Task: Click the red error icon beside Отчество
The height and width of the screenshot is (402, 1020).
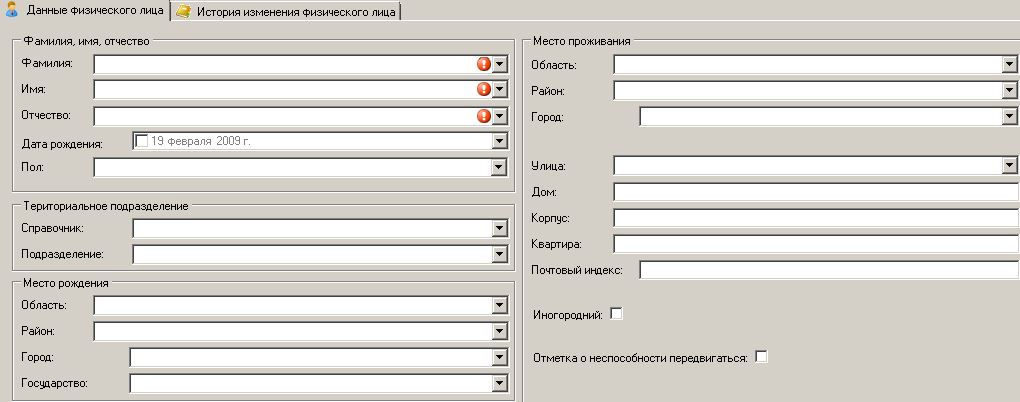Action: point(484,116)
